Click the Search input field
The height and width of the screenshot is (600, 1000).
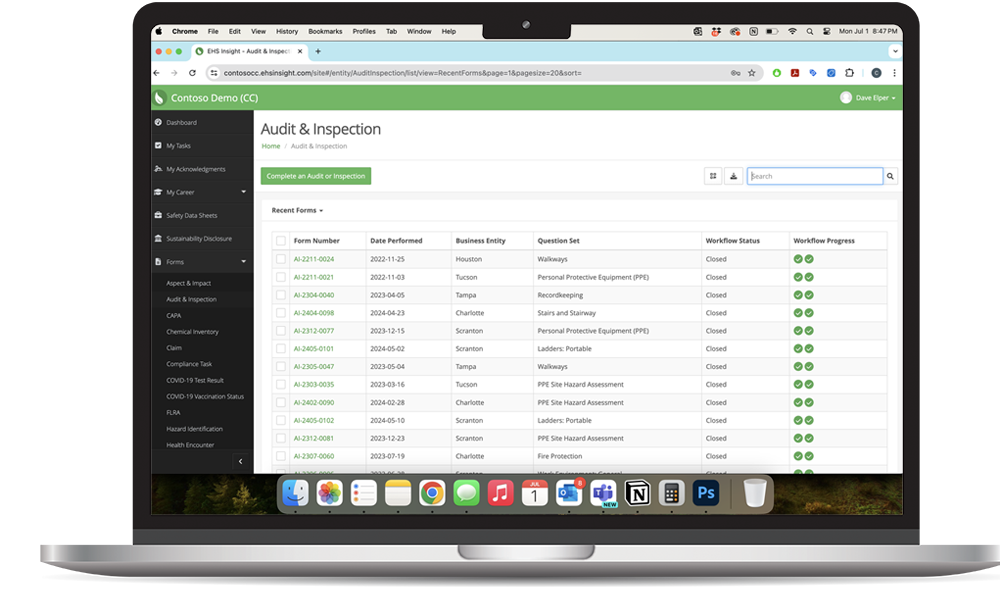(815, 176)
